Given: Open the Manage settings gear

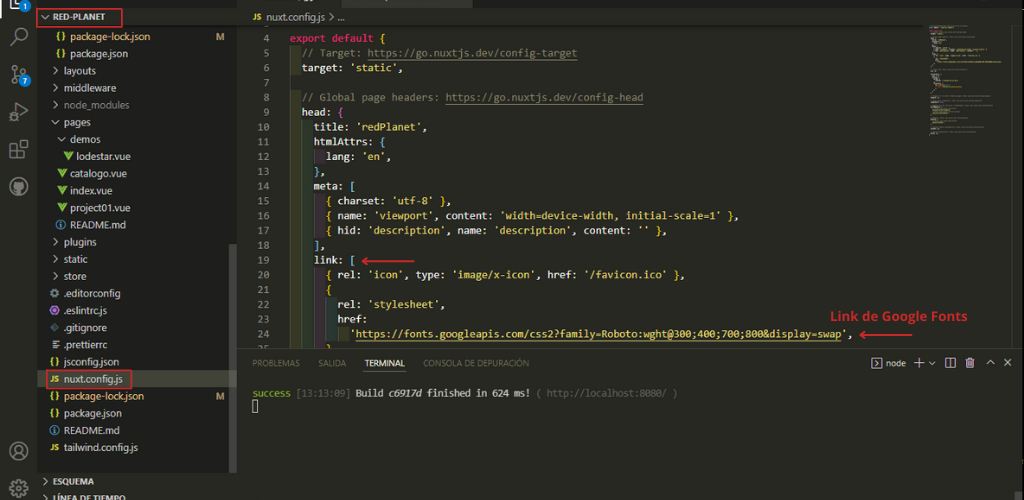Looking at the screenshot, I should [x=19, y=487].
